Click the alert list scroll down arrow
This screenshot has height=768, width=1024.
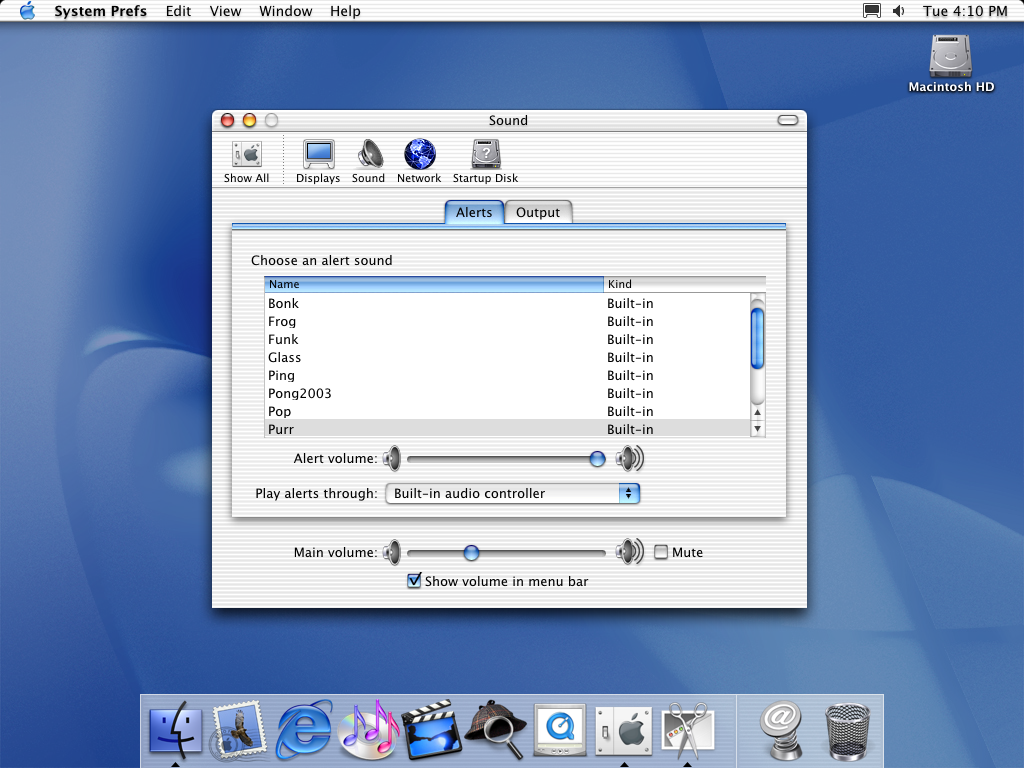(757, 429)
